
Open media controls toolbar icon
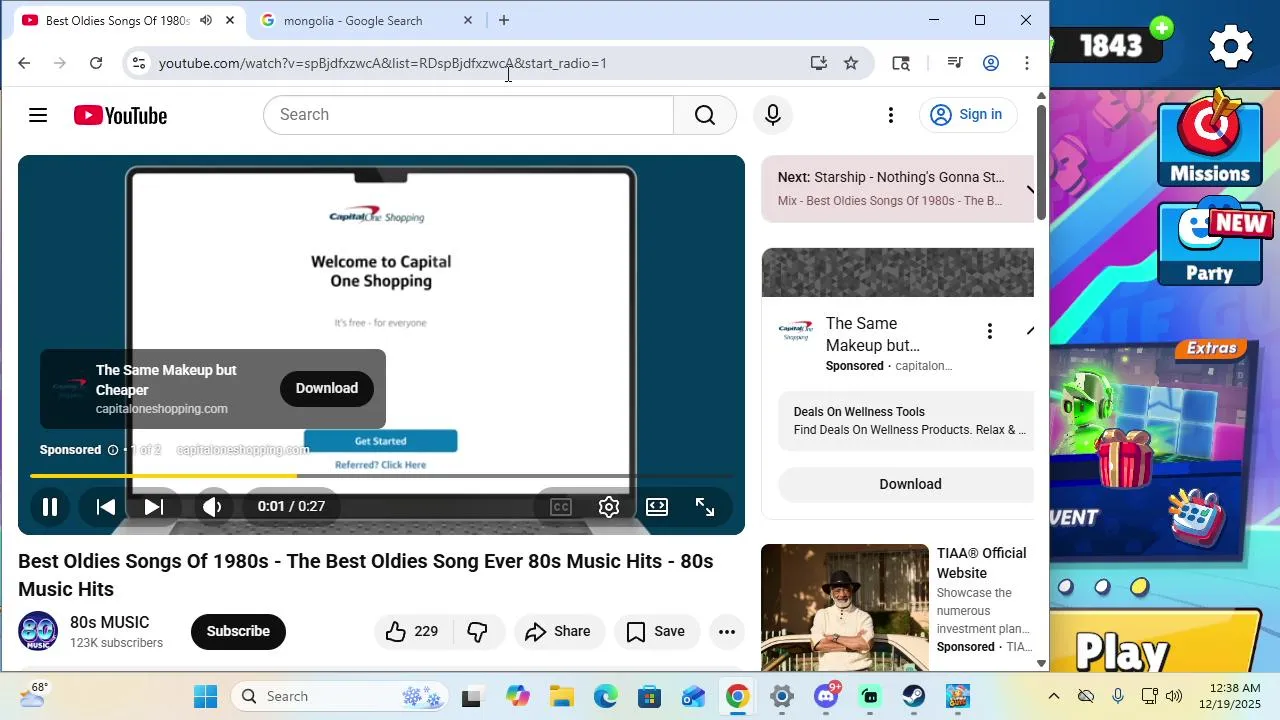pos(954,63)
